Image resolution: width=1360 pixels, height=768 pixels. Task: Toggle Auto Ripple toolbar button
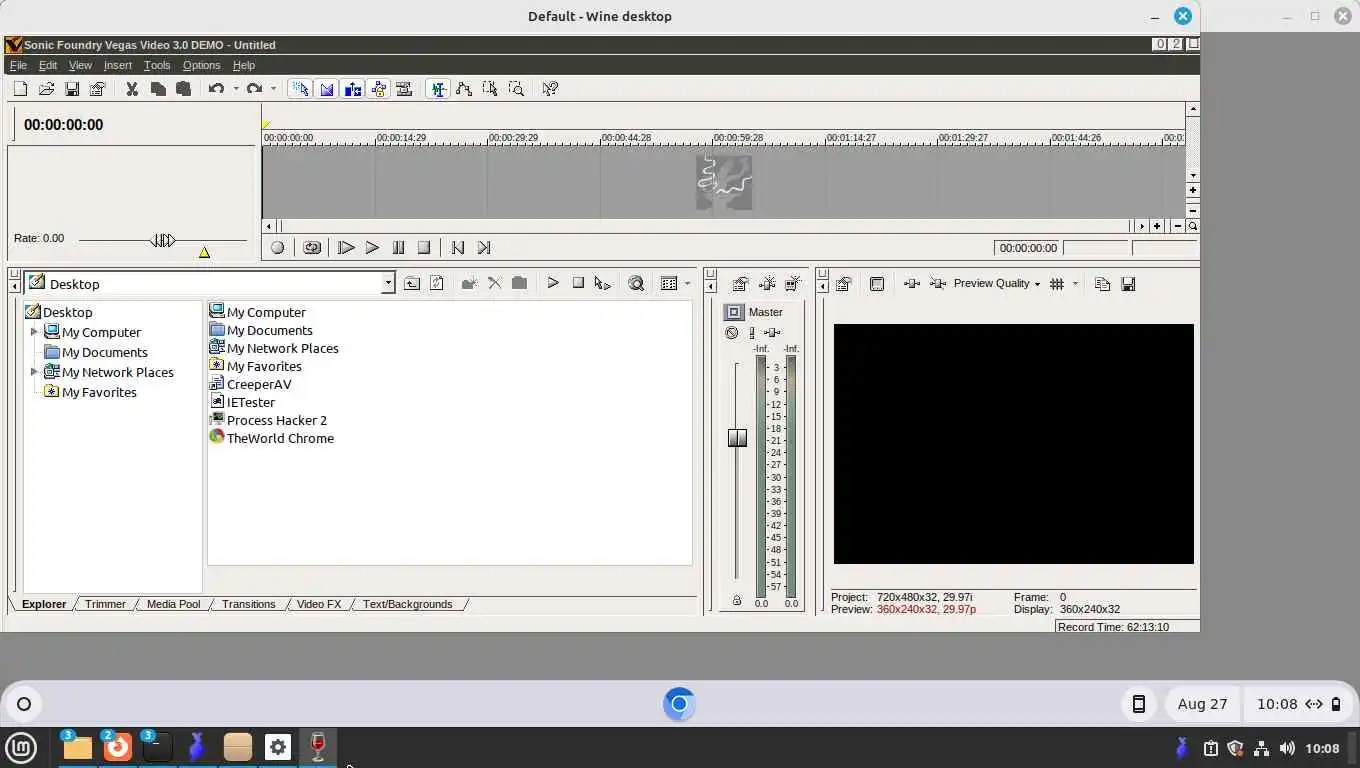352,89
